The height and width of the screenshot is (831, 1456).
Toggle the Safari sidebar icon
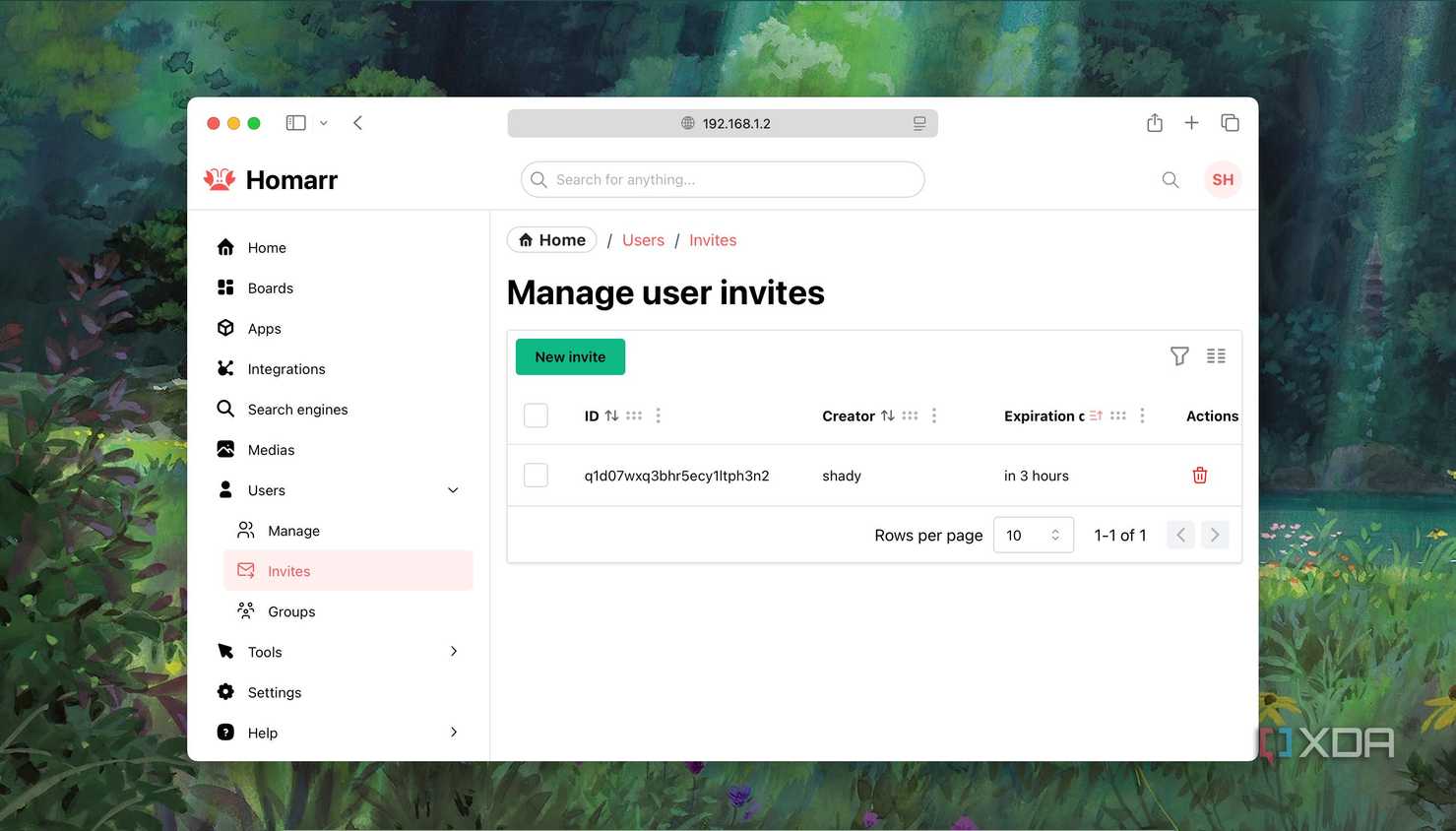pos(295,123)
